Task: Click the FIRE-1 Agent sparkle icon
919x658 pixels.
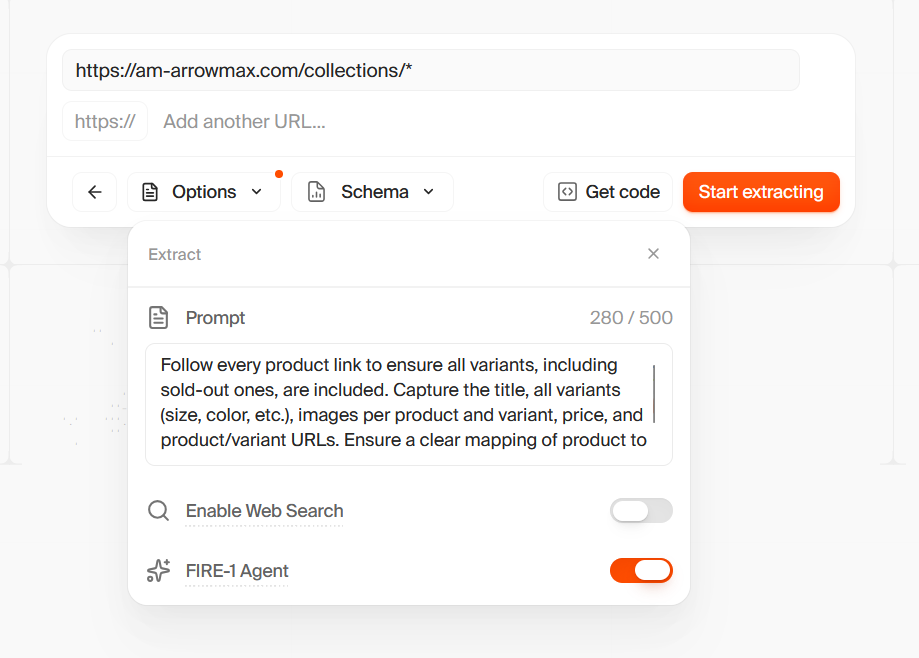Action: point(158,571)
